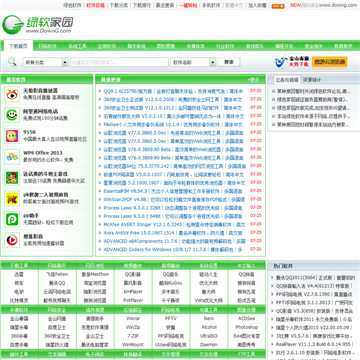The image size is (360, 360).
Task: Click arrow bullet beside QQ9.1.6 entry
Action: [100, 91]
